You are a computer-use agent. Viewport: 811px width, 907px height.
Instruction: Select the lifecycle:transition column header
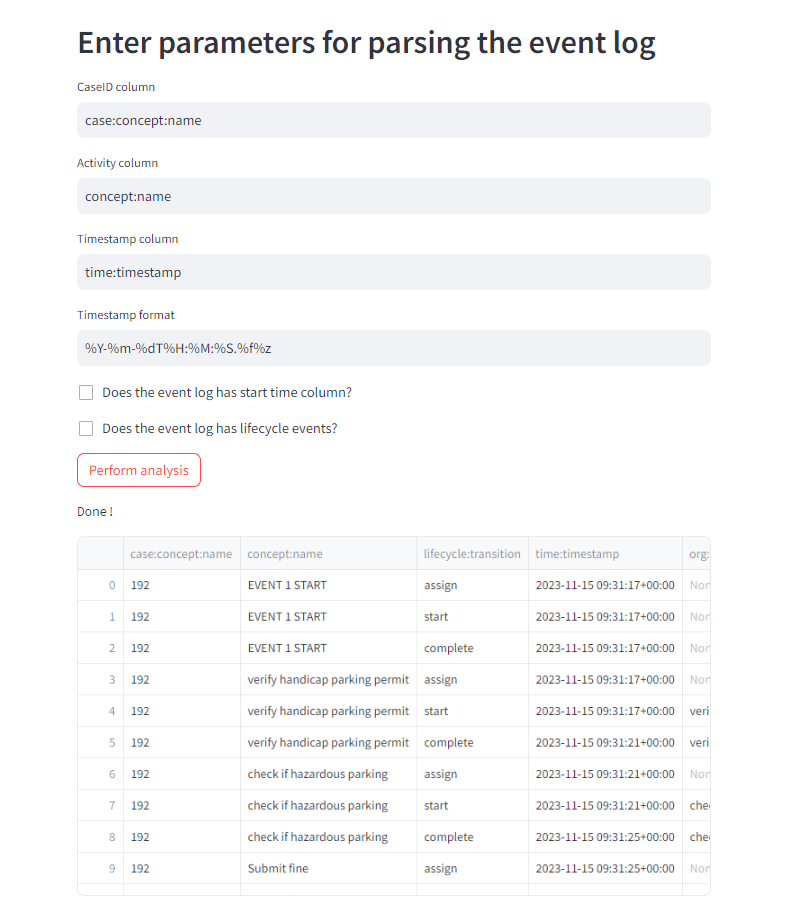tap(470, 553)
